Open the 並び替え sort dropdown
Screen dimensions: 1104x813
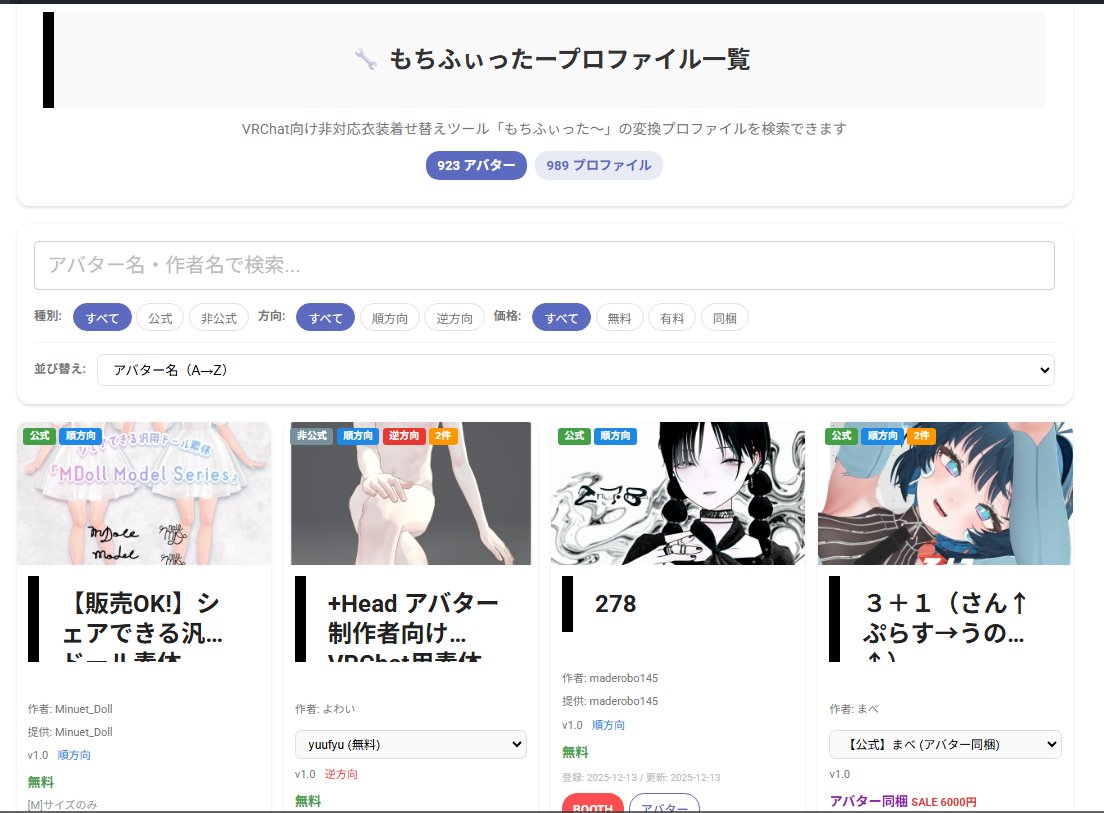pyautogui.click(x=576, y=370)
